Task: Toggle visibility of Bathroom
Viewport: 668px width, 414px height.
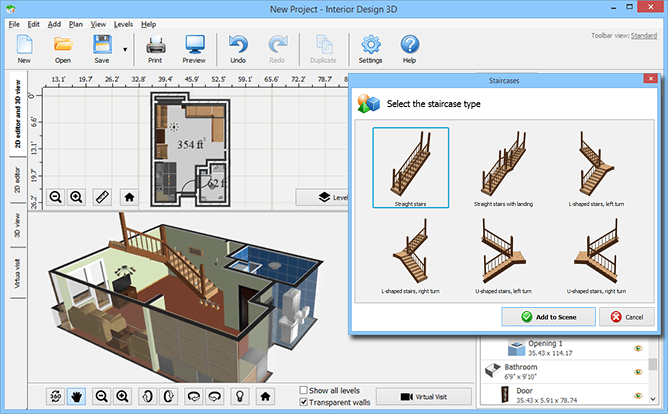Action: pos(638,372)
